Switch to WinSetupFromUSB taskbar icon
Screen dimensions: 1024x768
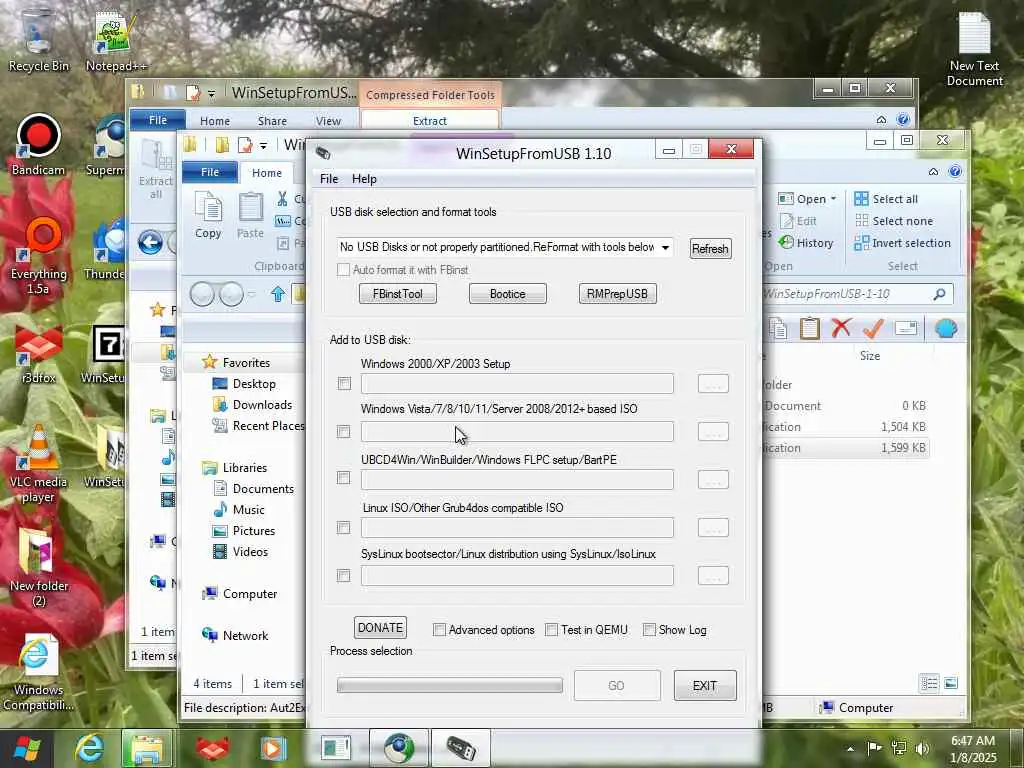tap(460, 748)
